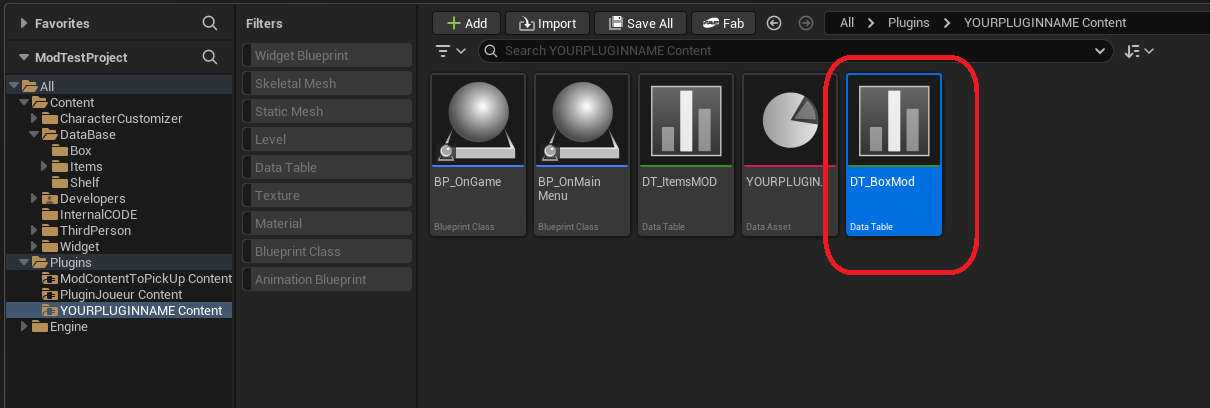The width and height of the screenshot is (1210, 408).
Task: Select the BP_OnMainMenu blueprint asset
Action: click(582, 155)
